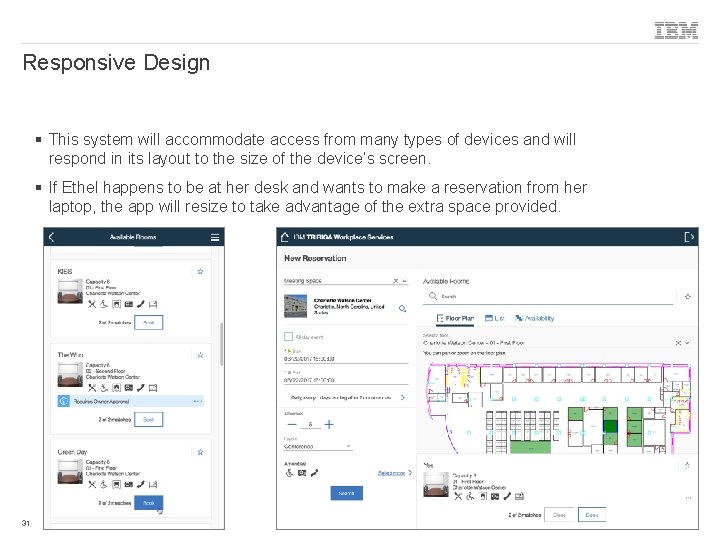Click the catering icon in The Who card
Viewport: 720px width, 540px height.
pos(92,388)
